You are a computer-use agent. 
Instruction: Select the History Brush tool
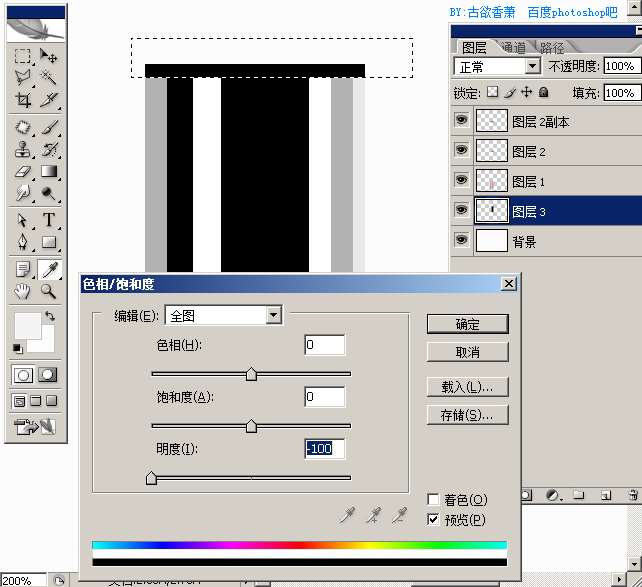coord(48,149)
